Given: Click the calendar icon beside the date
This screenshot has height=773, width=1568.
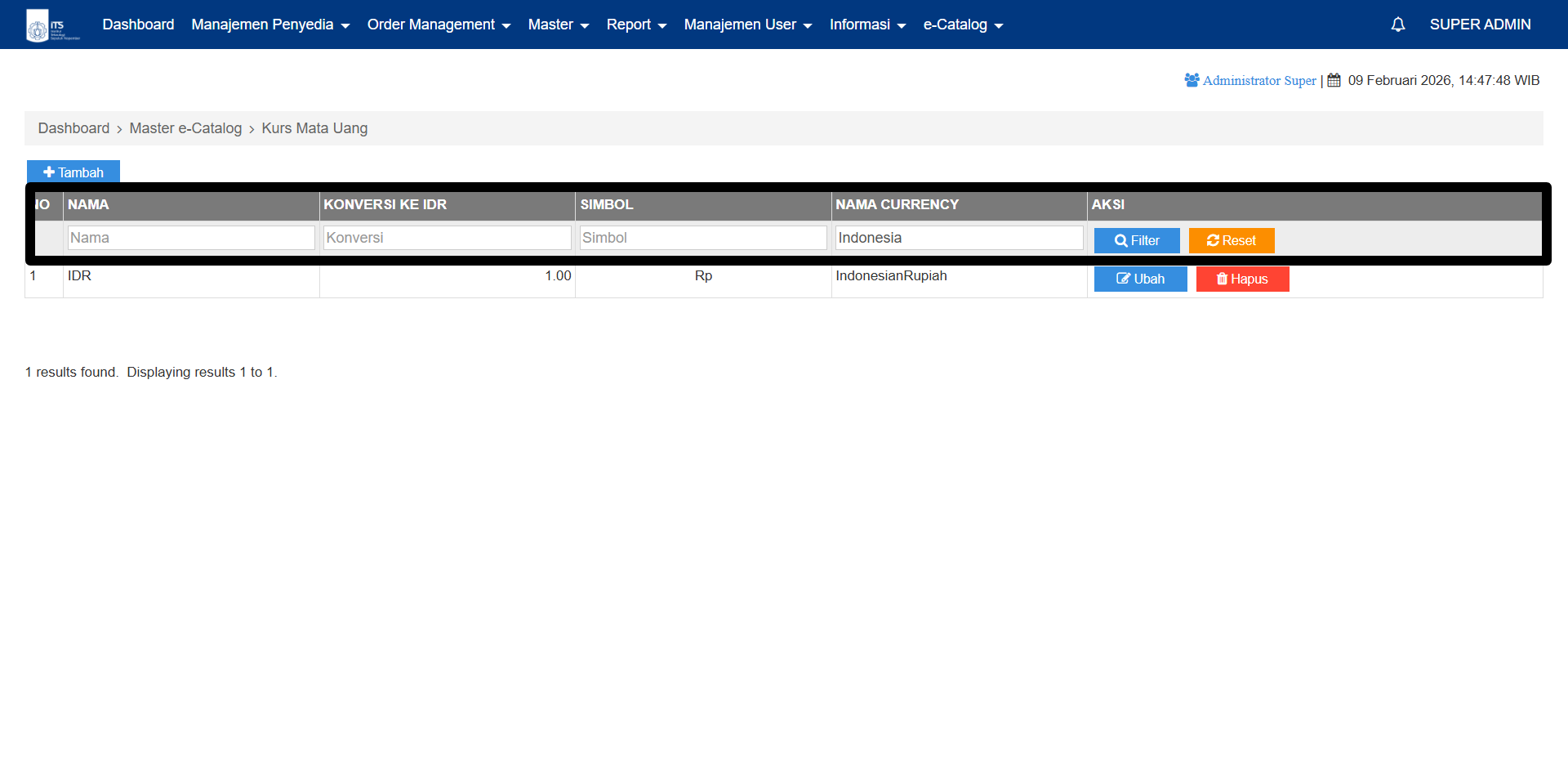Looking at the screenshot, I should [x=1334, y=80].
